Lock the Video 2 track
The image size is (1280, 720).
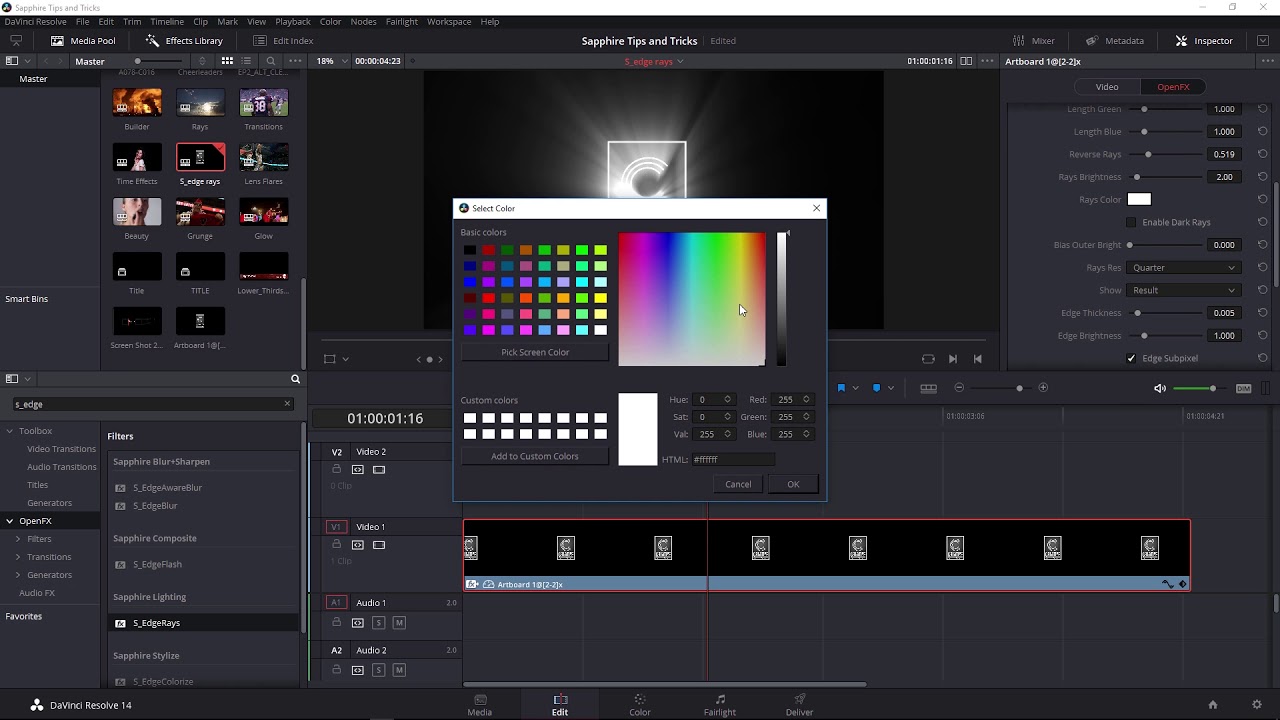click(337, 470)
